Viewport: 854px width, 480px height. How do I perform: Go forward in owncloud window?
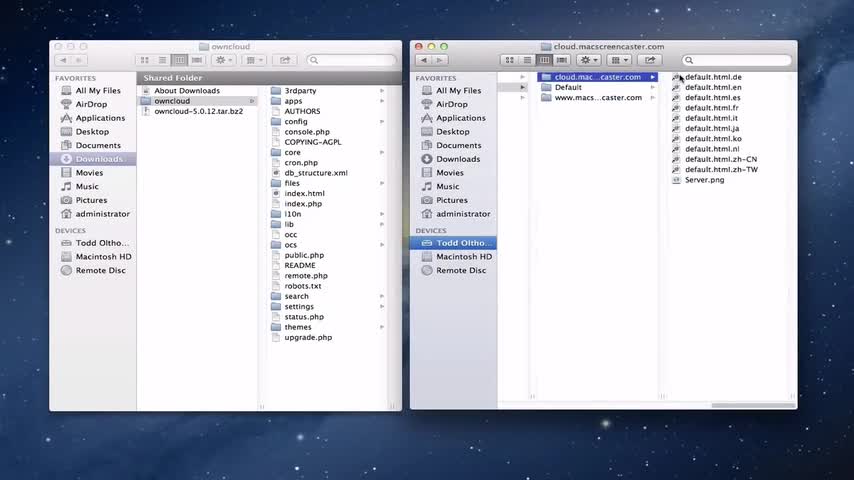tap(79, 60)
